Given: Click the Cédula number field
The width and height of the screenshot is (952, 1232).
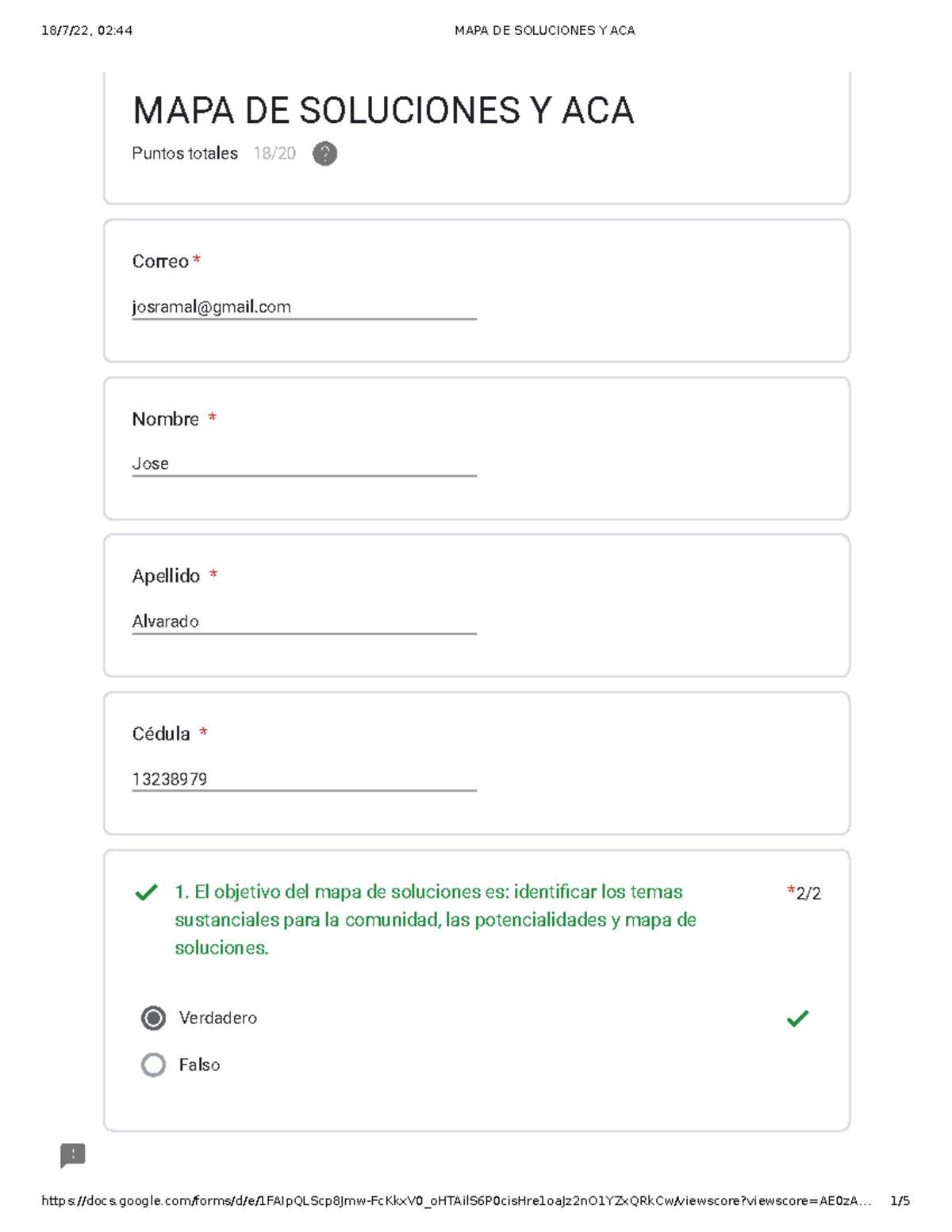Looking at the screenshot, I should click(x=304, y=779).
